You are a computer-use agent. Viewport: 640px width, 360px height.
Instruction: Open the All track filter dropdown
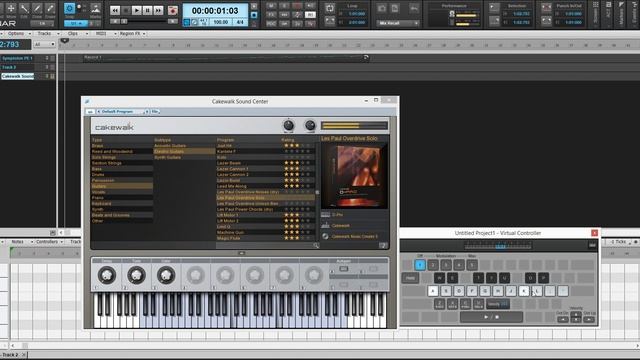pyautogui.click(x=44, y=44)
